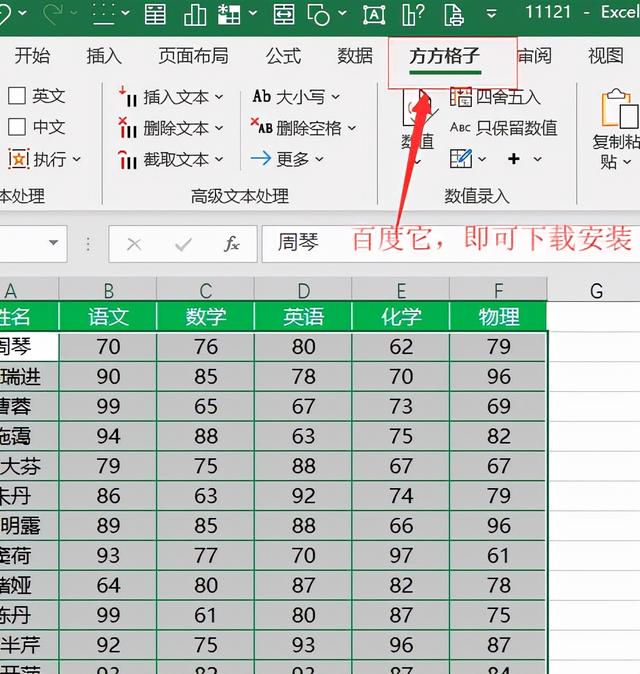Open the 页面布局 ribbon tab

[x=193, y=56]
